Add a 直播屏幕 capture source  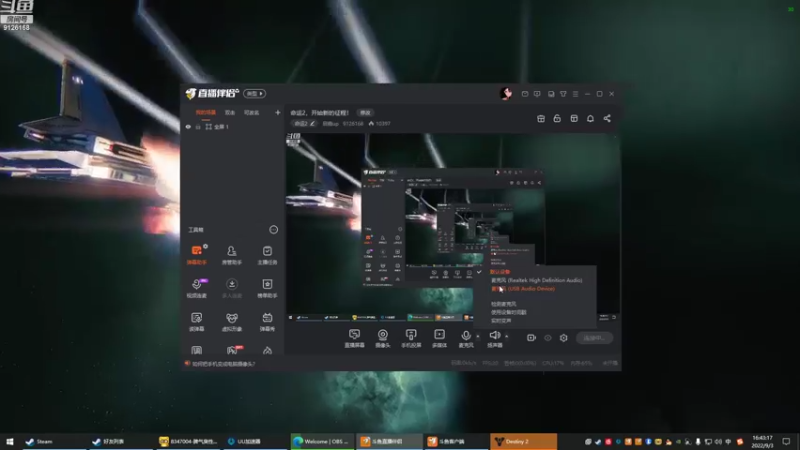354,338
